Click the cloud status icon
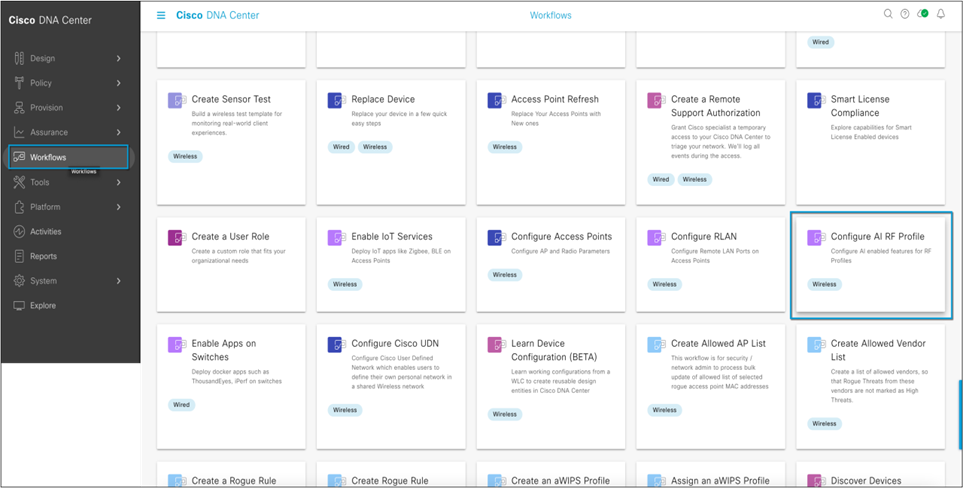 [x=922, y=14]
